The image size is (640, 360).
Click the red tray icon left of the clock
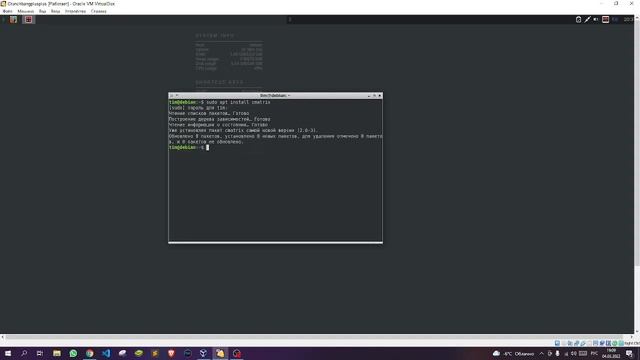click(605, 19)
